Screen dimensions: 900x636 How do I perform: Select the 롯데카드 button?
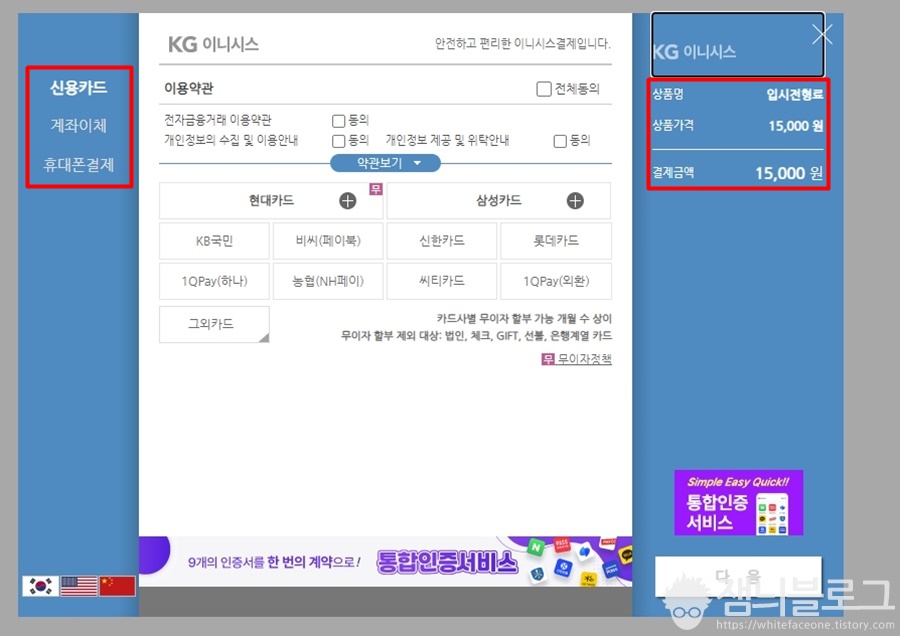pos(556,241)
